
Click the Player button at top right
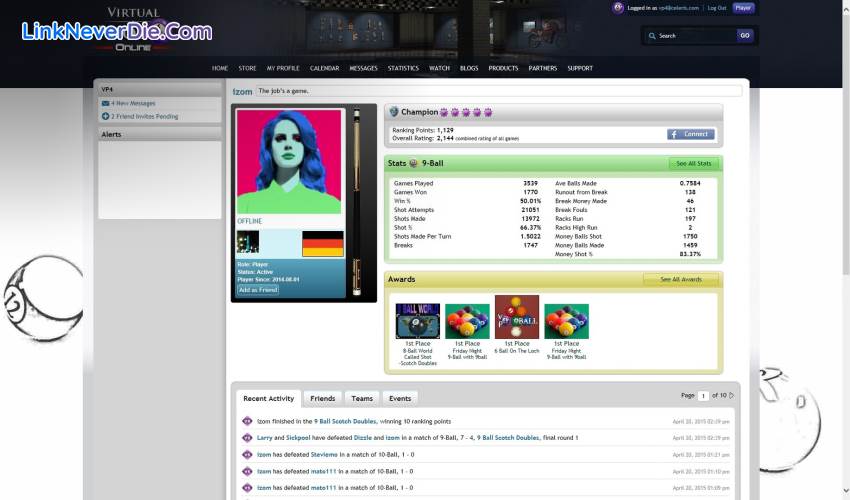click(743, 8)
